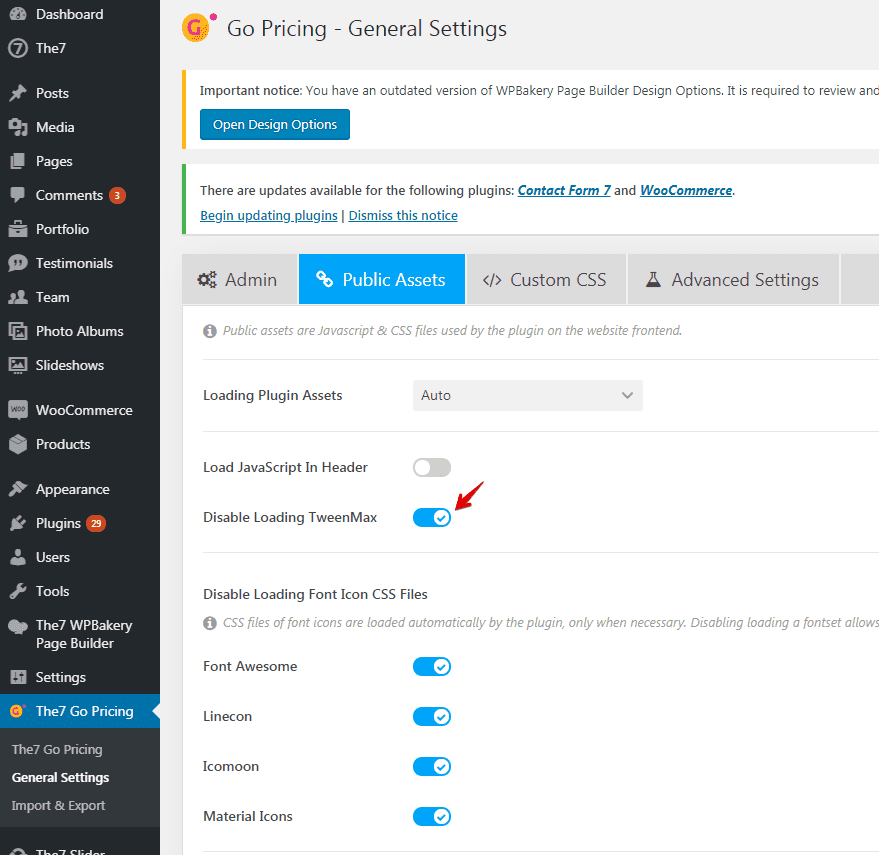The width and height of the screenshot is (879, 855).
Task: Click the Testimonials quote icon
Action: click(18, 263)
